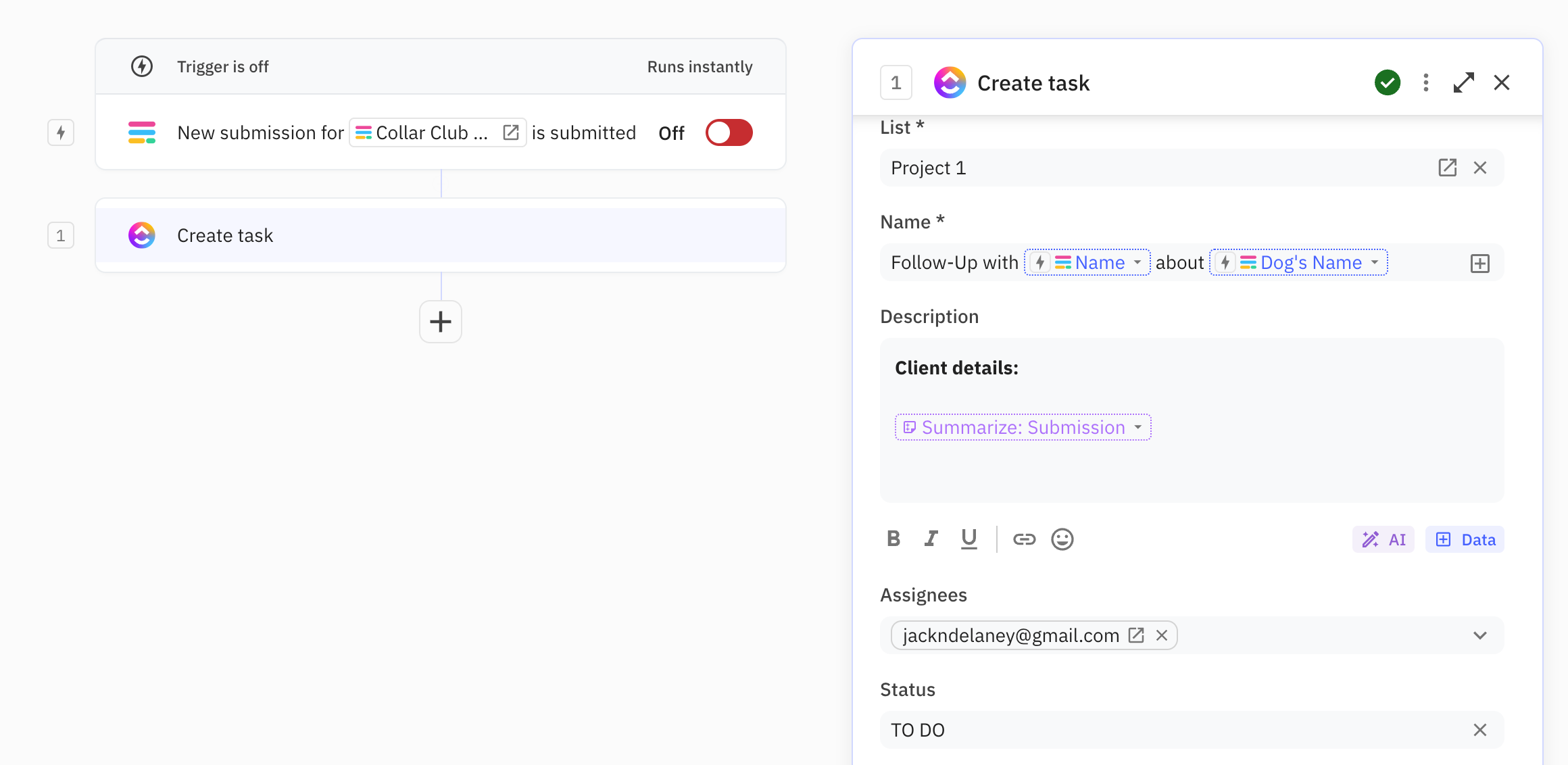Open the emoji picker icon
This screenshot has height=765, width=1568.
pos(1062,539)
